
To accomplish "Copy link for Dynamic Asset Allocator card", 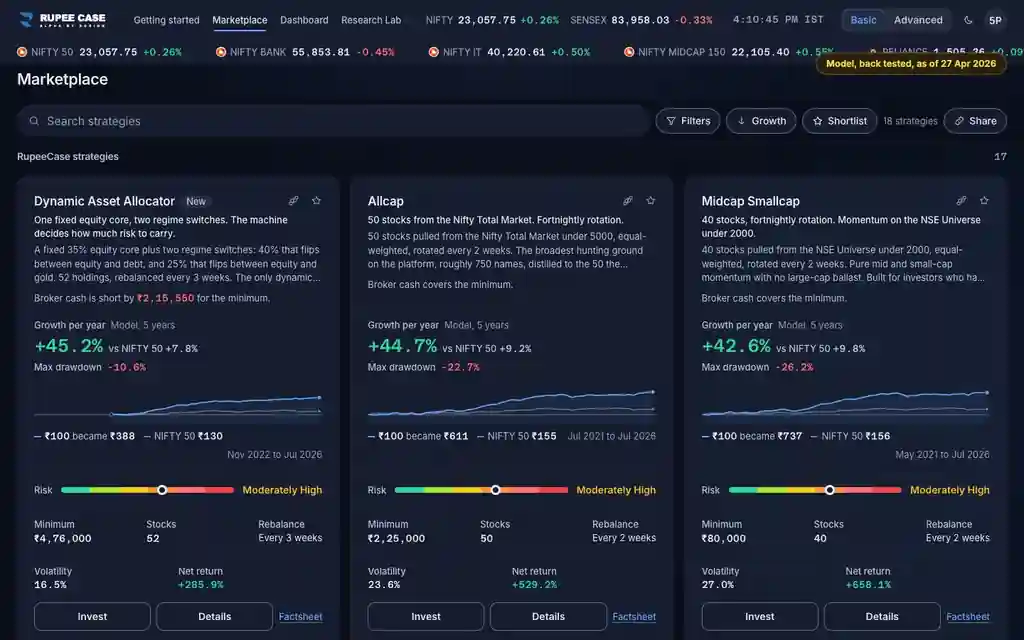I will (x=294, y=200).
